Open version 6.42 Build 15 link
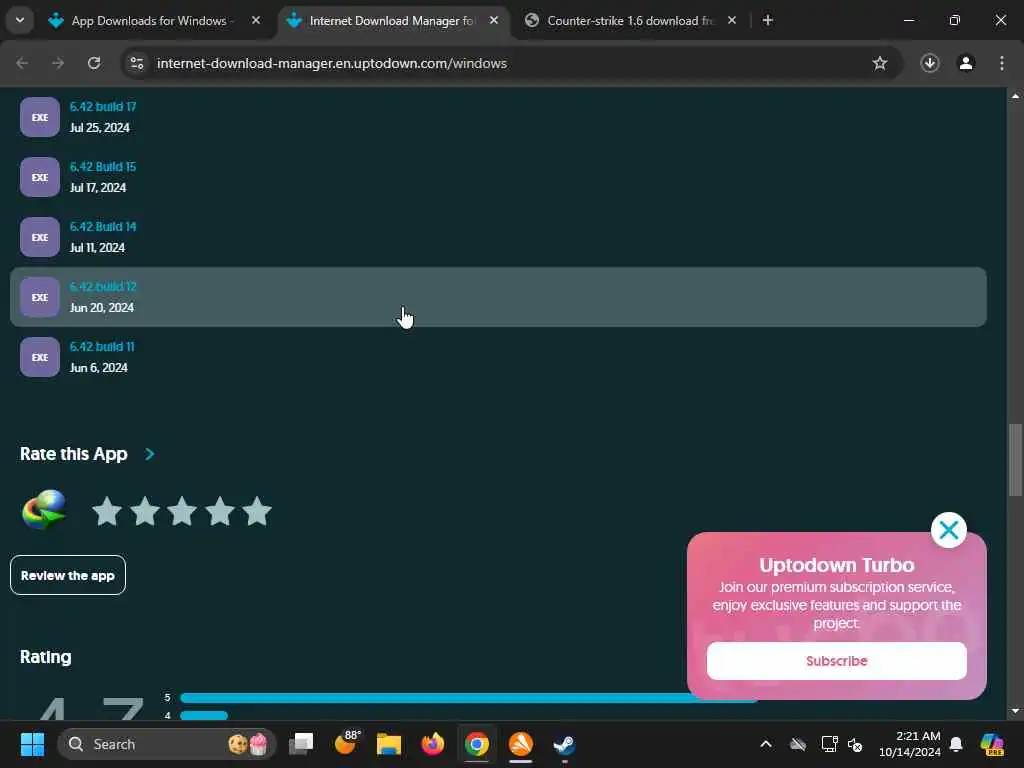 click(103, 167)
